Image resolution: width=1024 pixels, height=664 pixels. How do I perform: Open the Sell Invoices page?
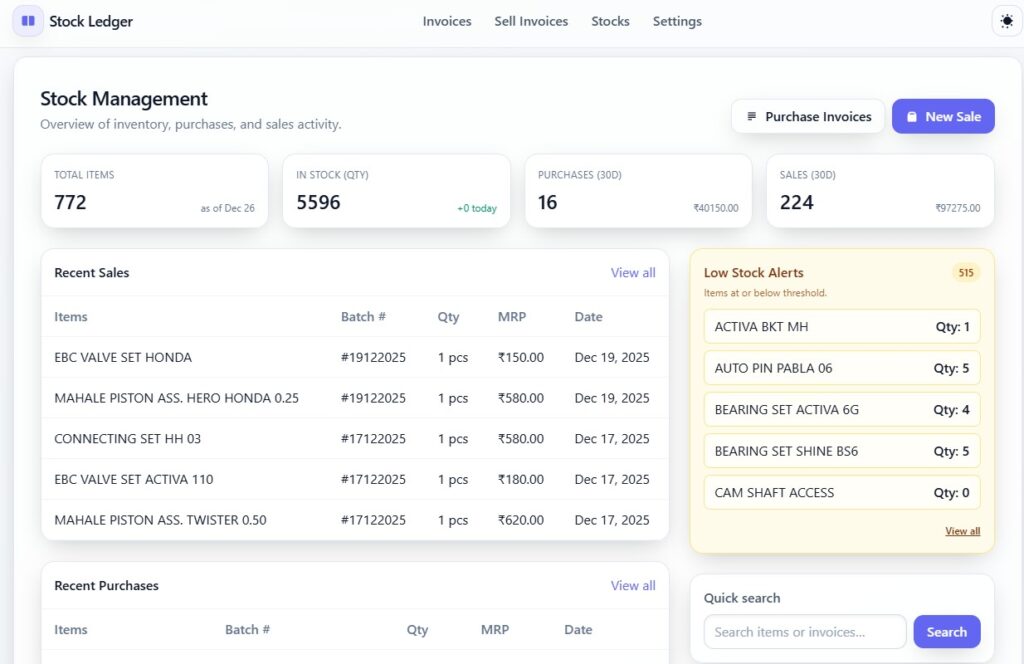pos(531,21)
